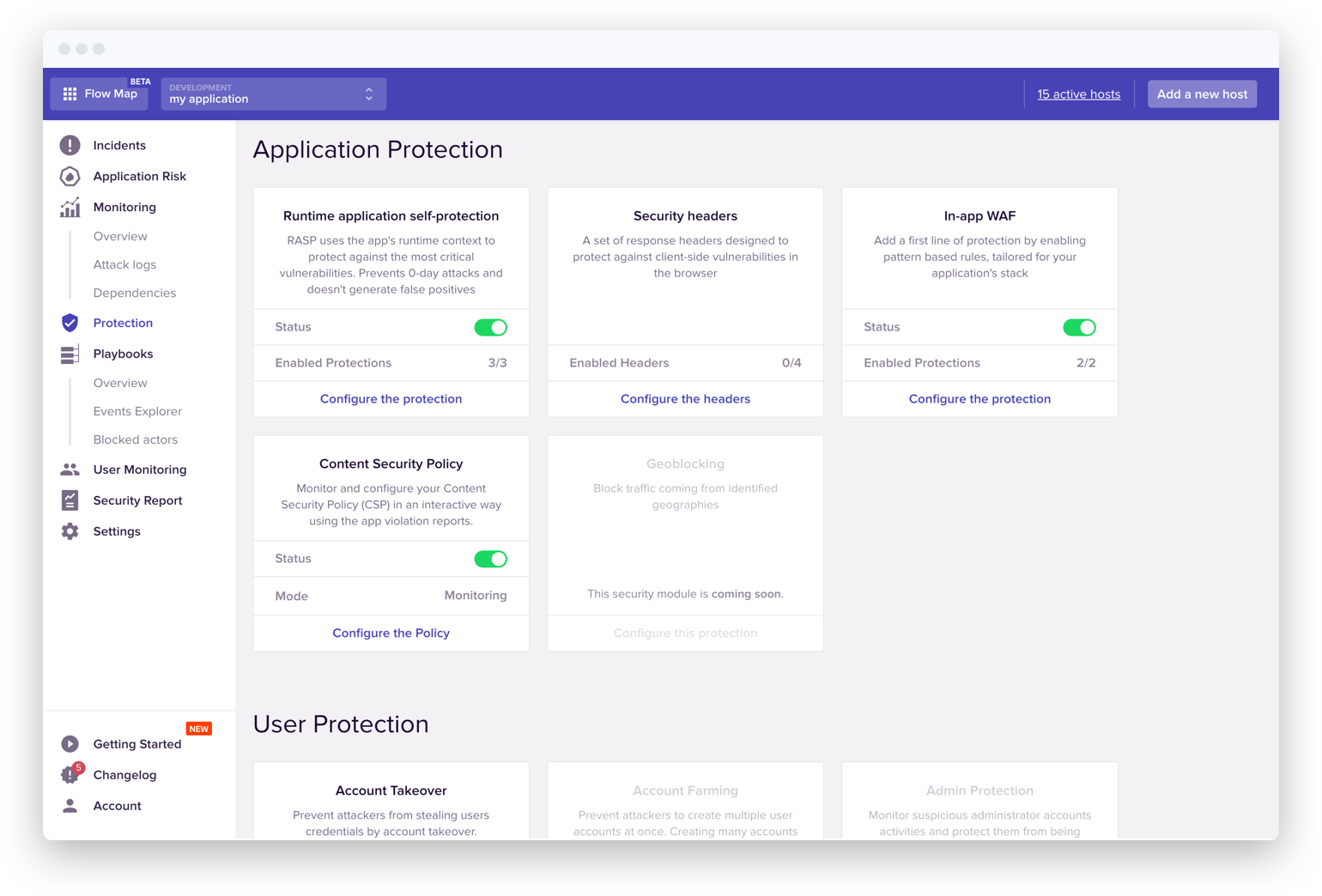Click 'Configure the headers' for Security headers

coord(685,398)
